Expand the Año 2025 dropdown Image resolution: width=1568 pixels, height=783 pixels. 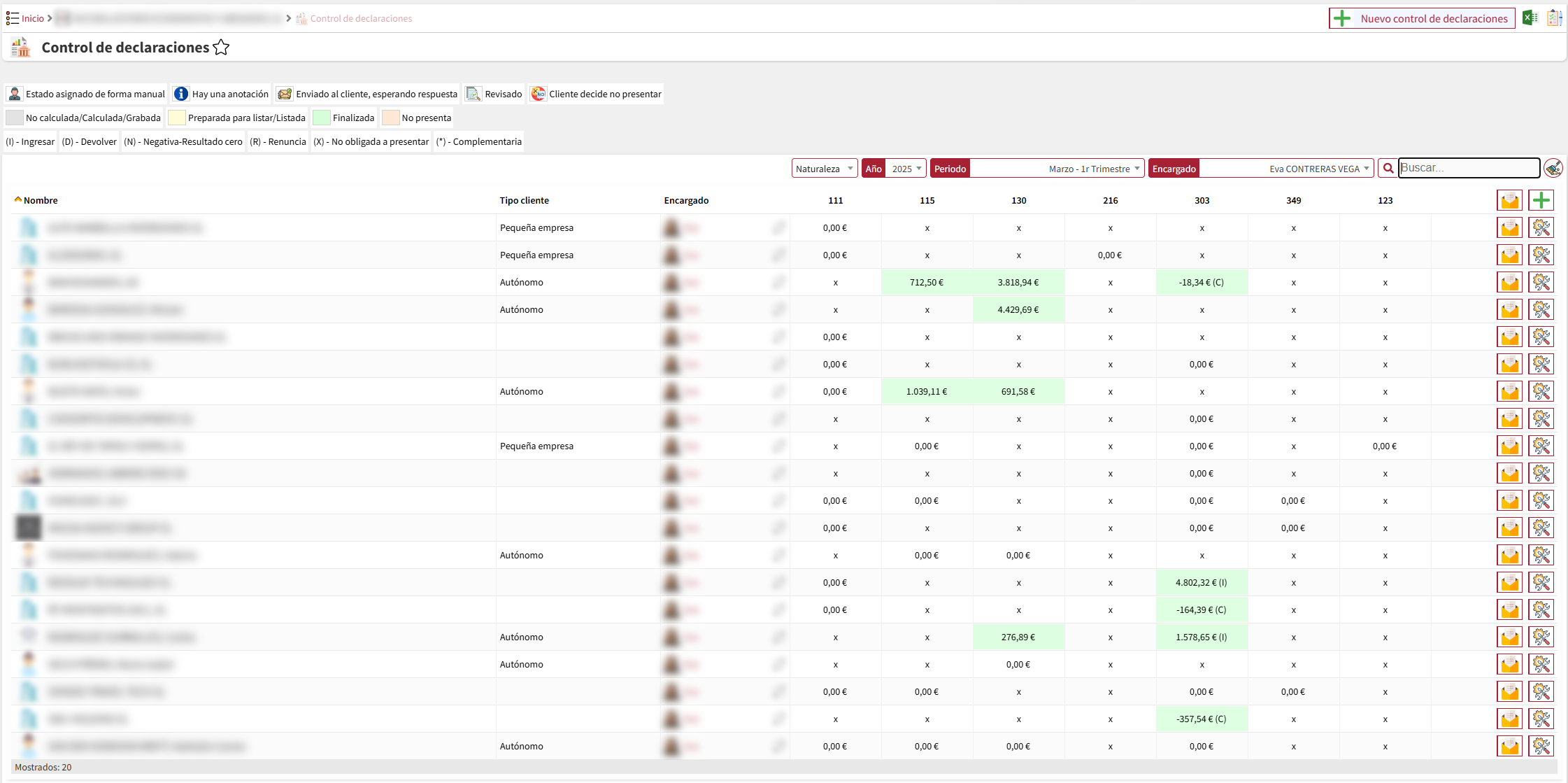pos(906,169)
